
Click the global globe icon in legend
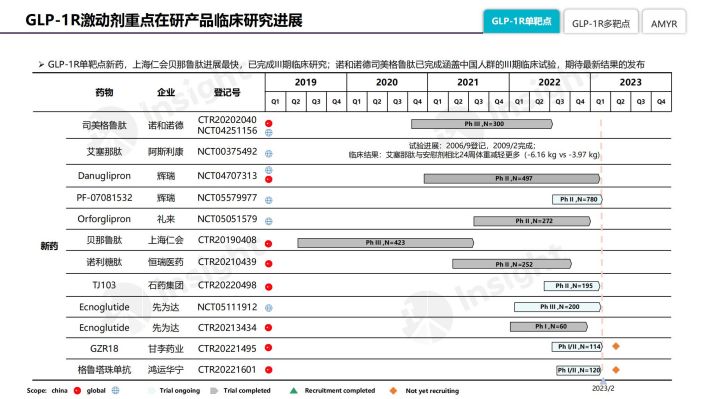pos(115,390)
